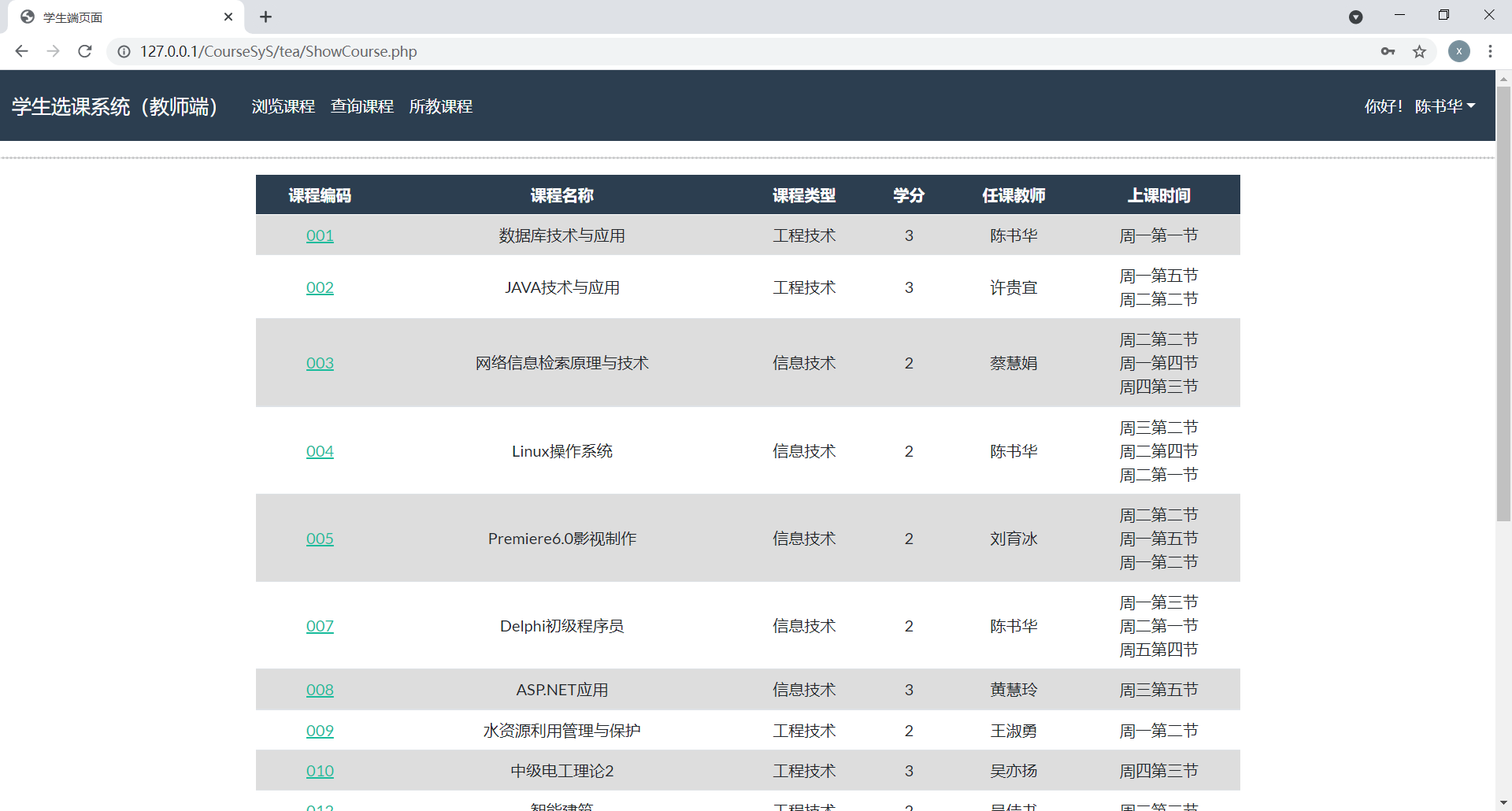Screen dimensions: 1512x811
Task: Select the ASP.NET应用 course name cell
Action: (562, 690)
